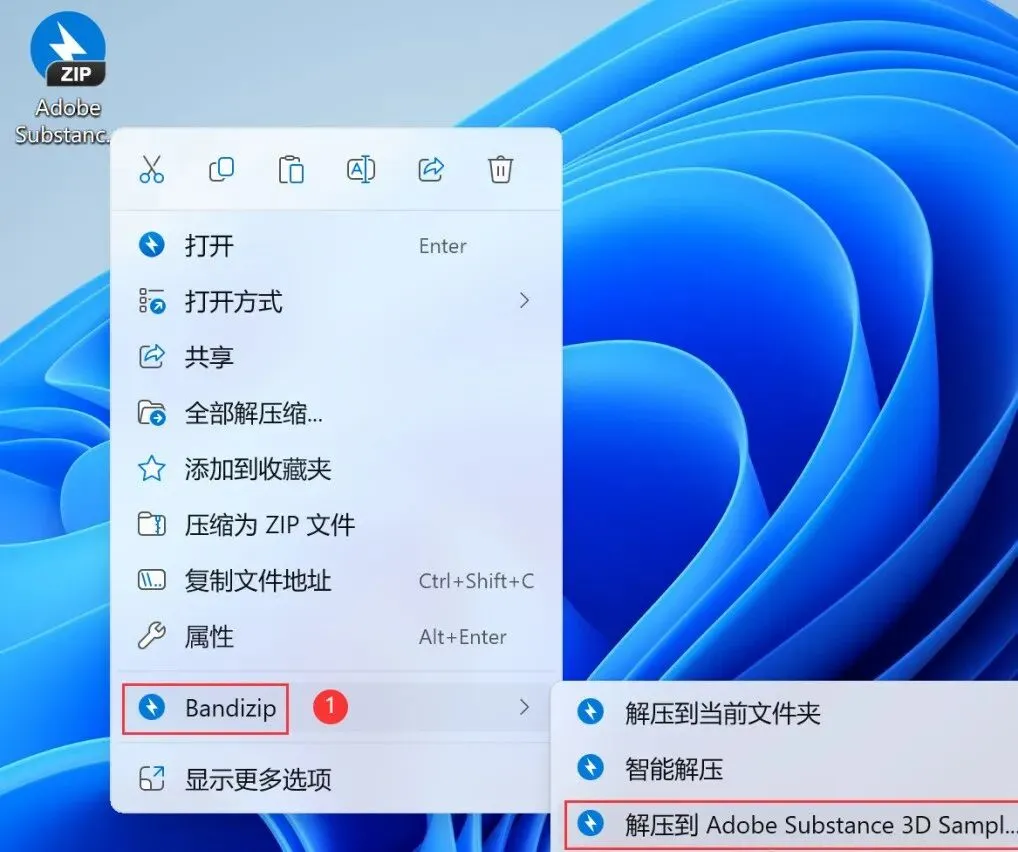Click the icon beside 显示更多选项

[x=152, y=779]
